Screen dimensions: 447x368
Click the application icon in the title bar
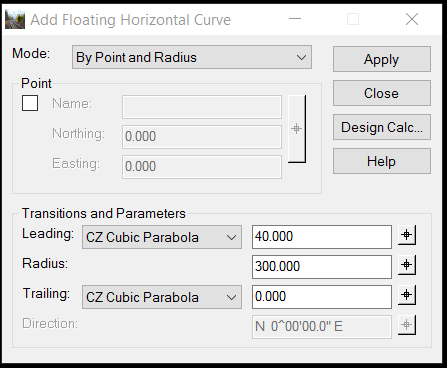pos(15,20)
